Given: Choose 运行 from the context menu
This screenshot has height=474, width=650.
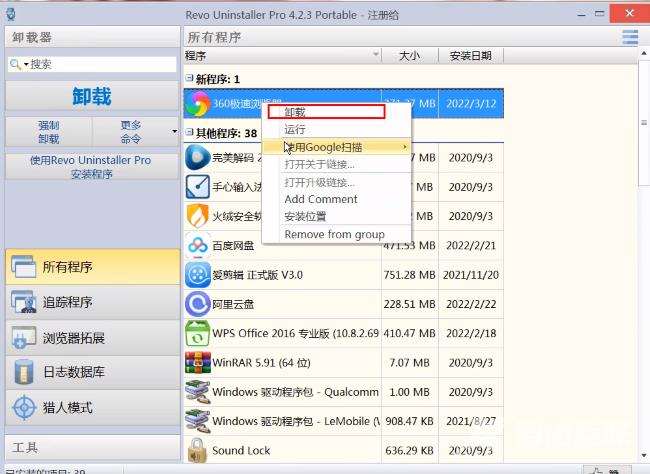Looking at the screenshot, I should pos(337,129).
